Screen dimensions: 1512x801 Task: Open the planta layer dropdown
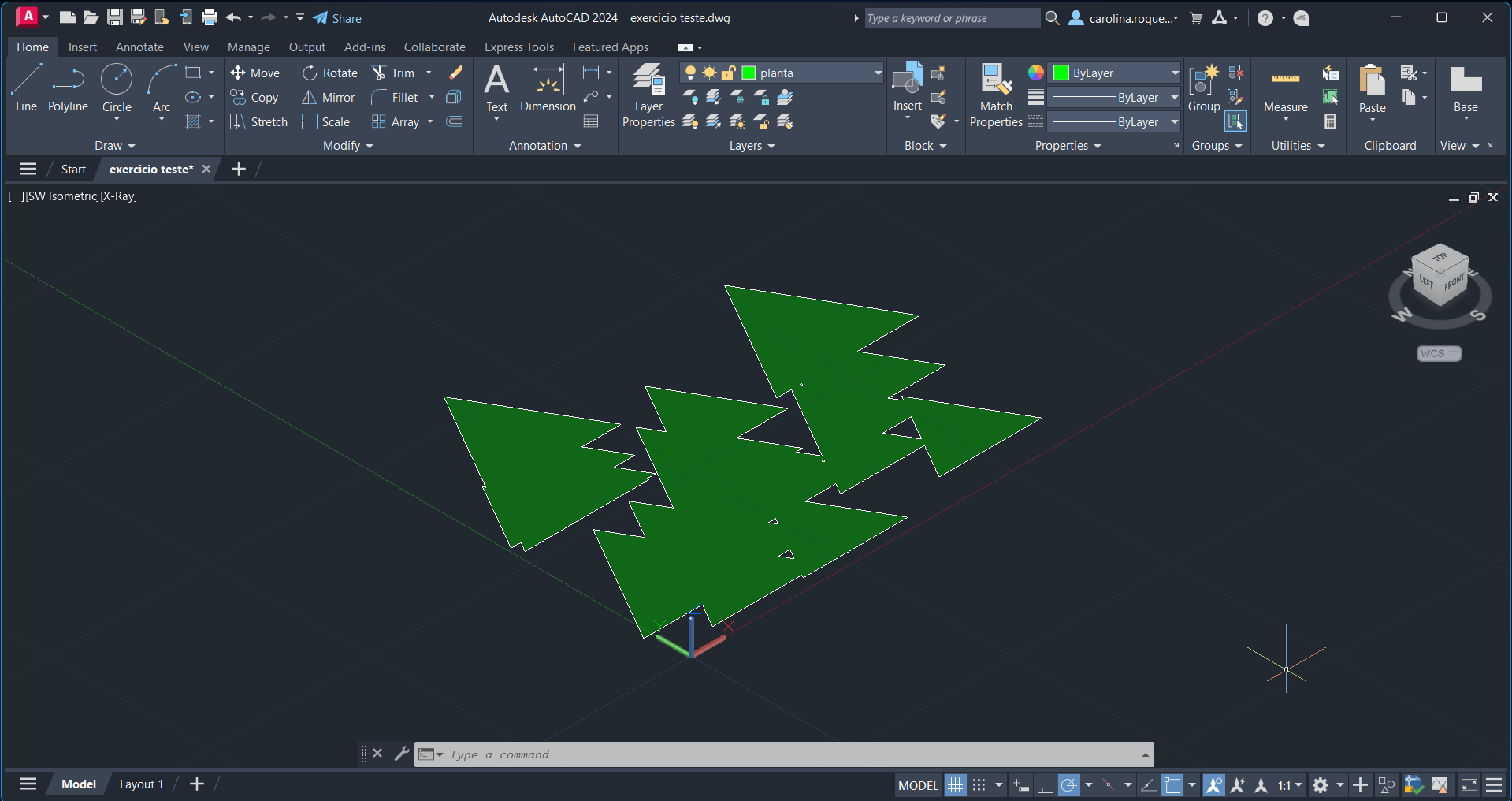[878, 73]
